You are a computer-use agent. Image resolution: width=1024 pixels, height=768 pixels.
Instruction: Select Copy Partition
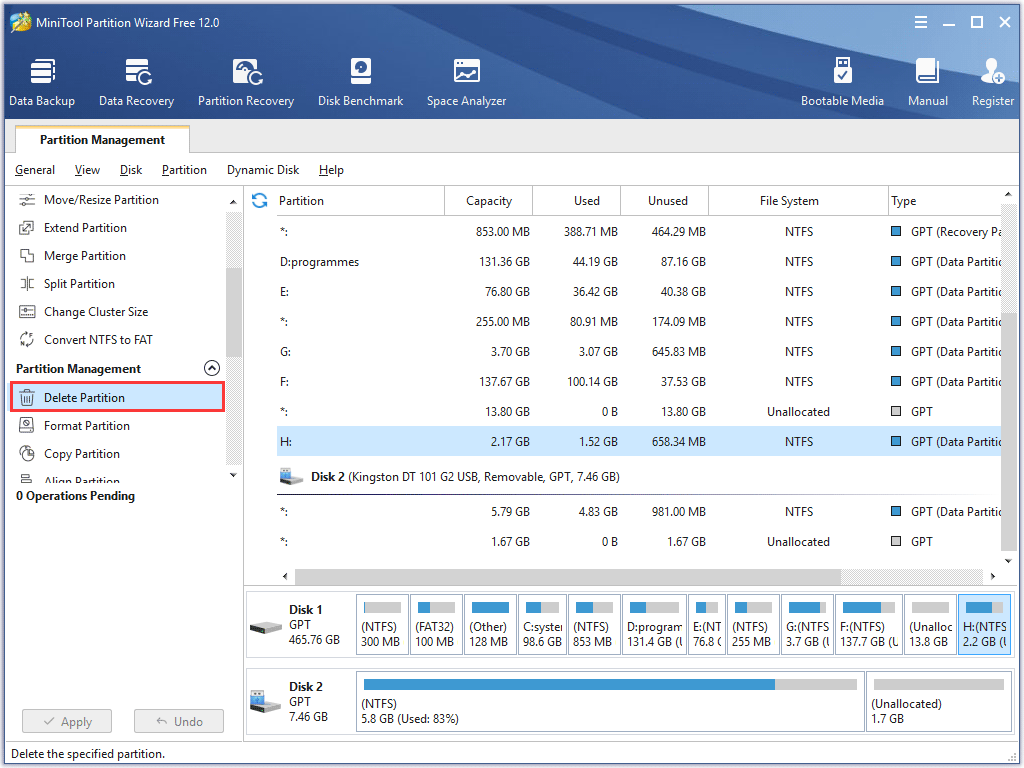coord(82,454)
